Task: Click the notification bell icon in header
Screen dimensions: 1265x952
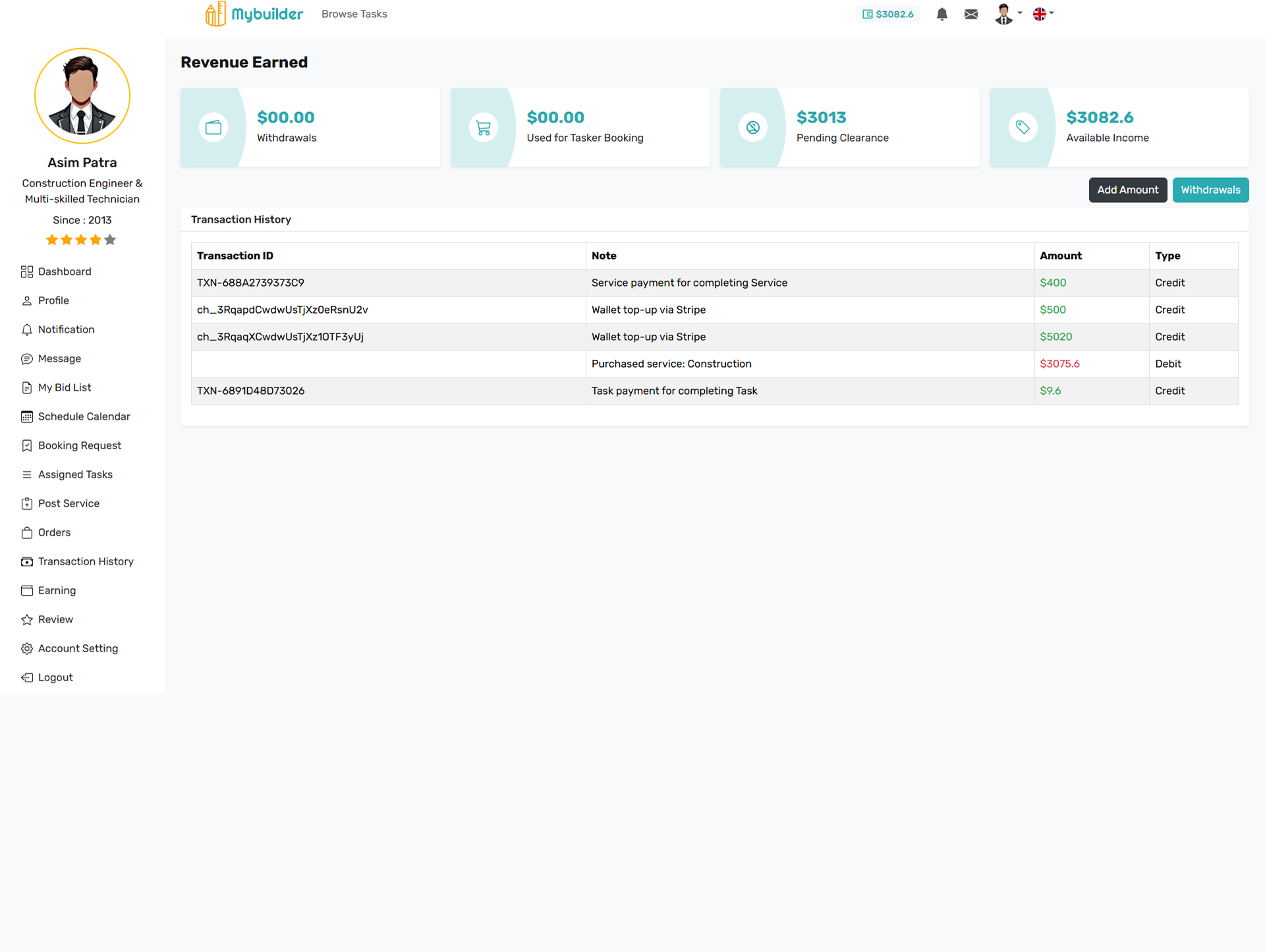Action: click(x=942, y=14)
